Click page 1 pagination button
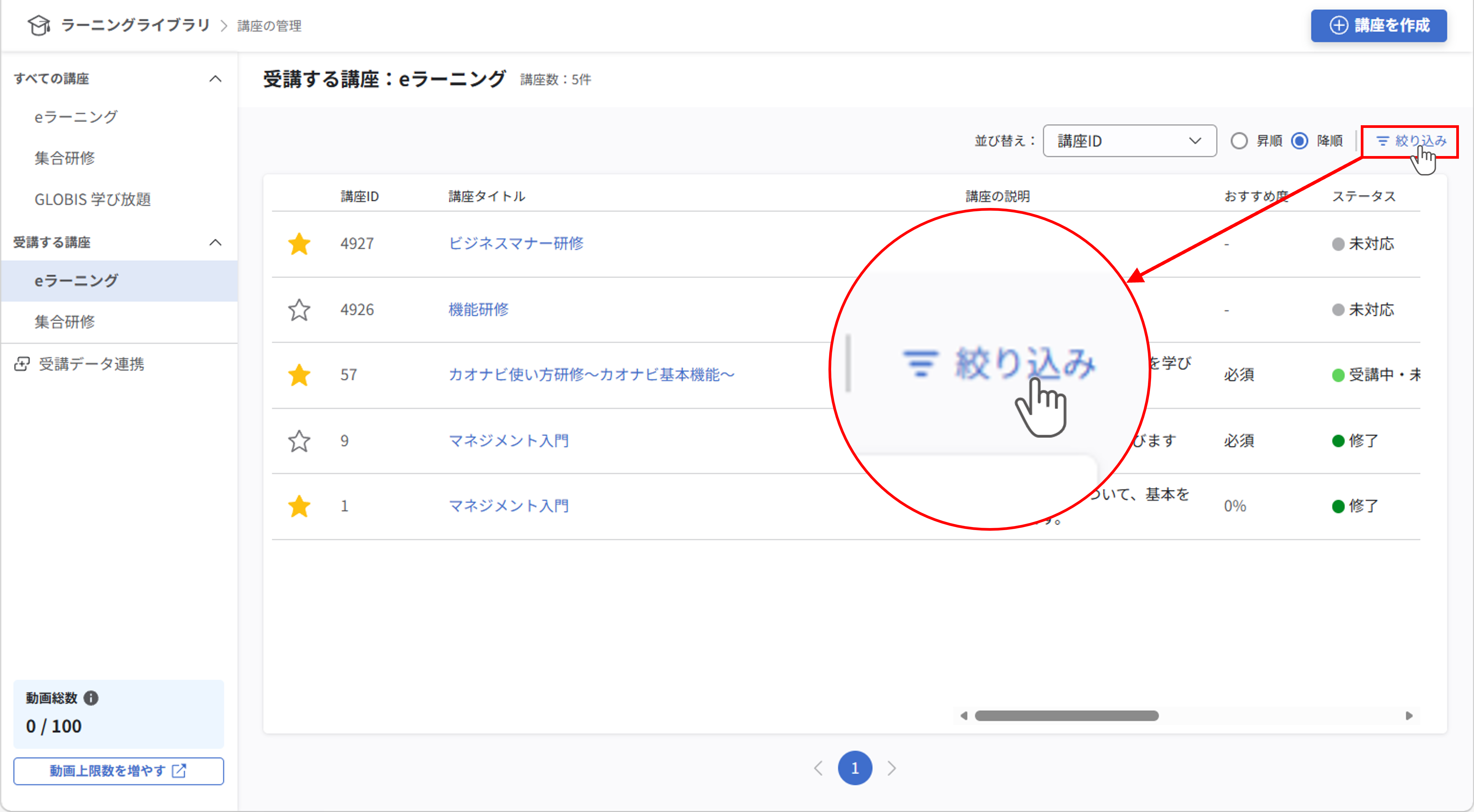 [x=855, y=768]
